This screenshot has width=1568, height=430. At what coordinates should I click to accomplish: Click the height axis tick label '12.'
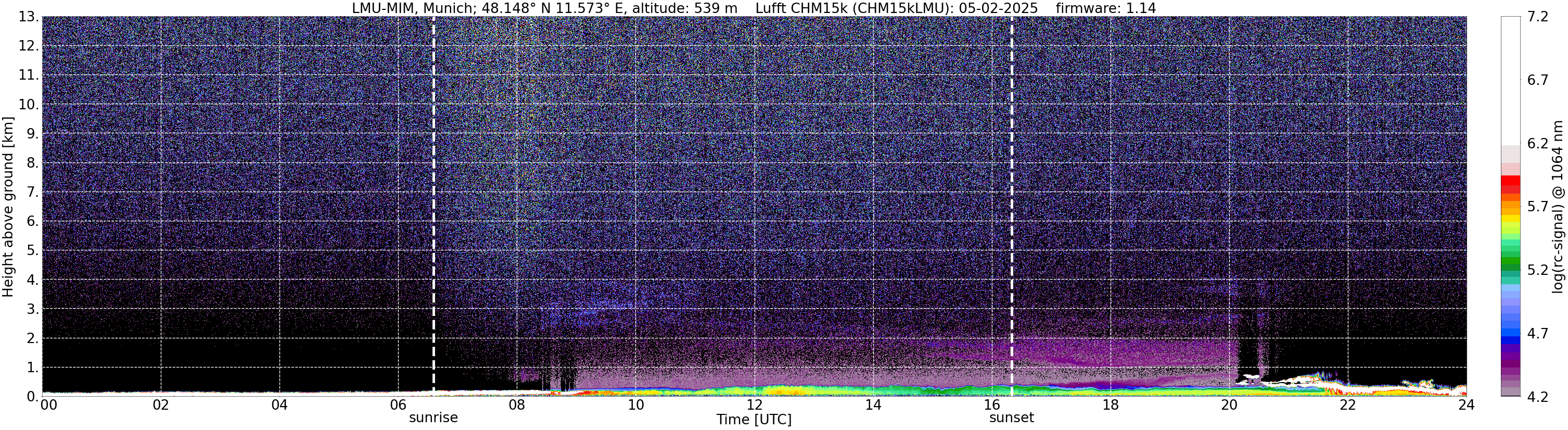(x=29, y=46)
